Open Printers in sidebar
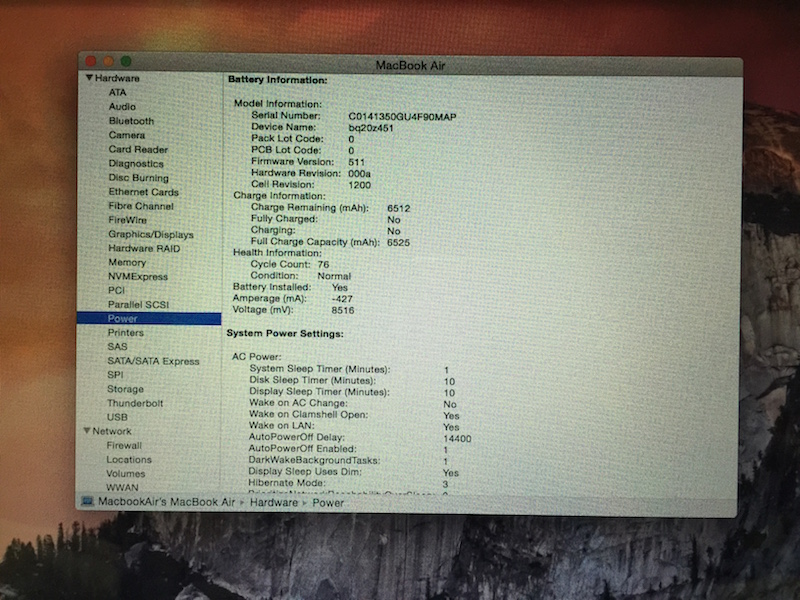The height and width of the screenshot is (600, 800). (x=126, y=333)
